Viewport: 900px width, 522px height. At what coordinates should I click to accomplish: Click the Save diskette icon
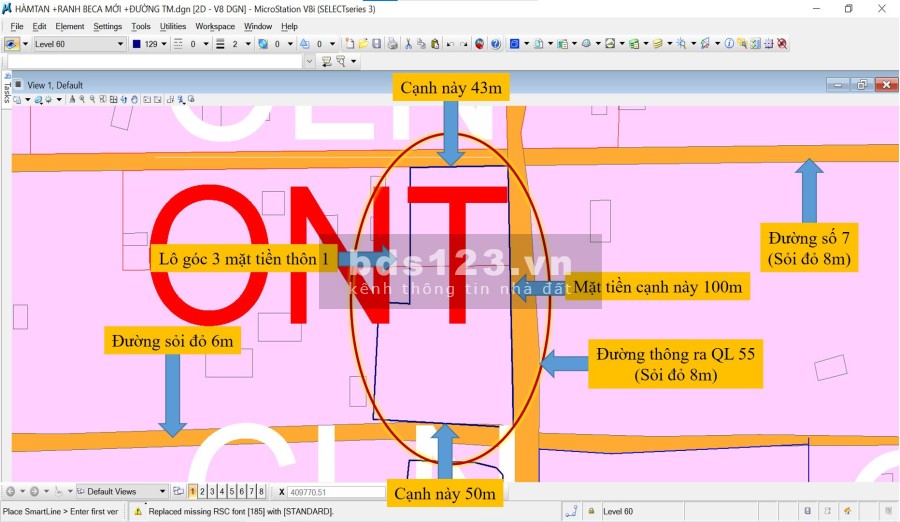[x=377, y=44]
